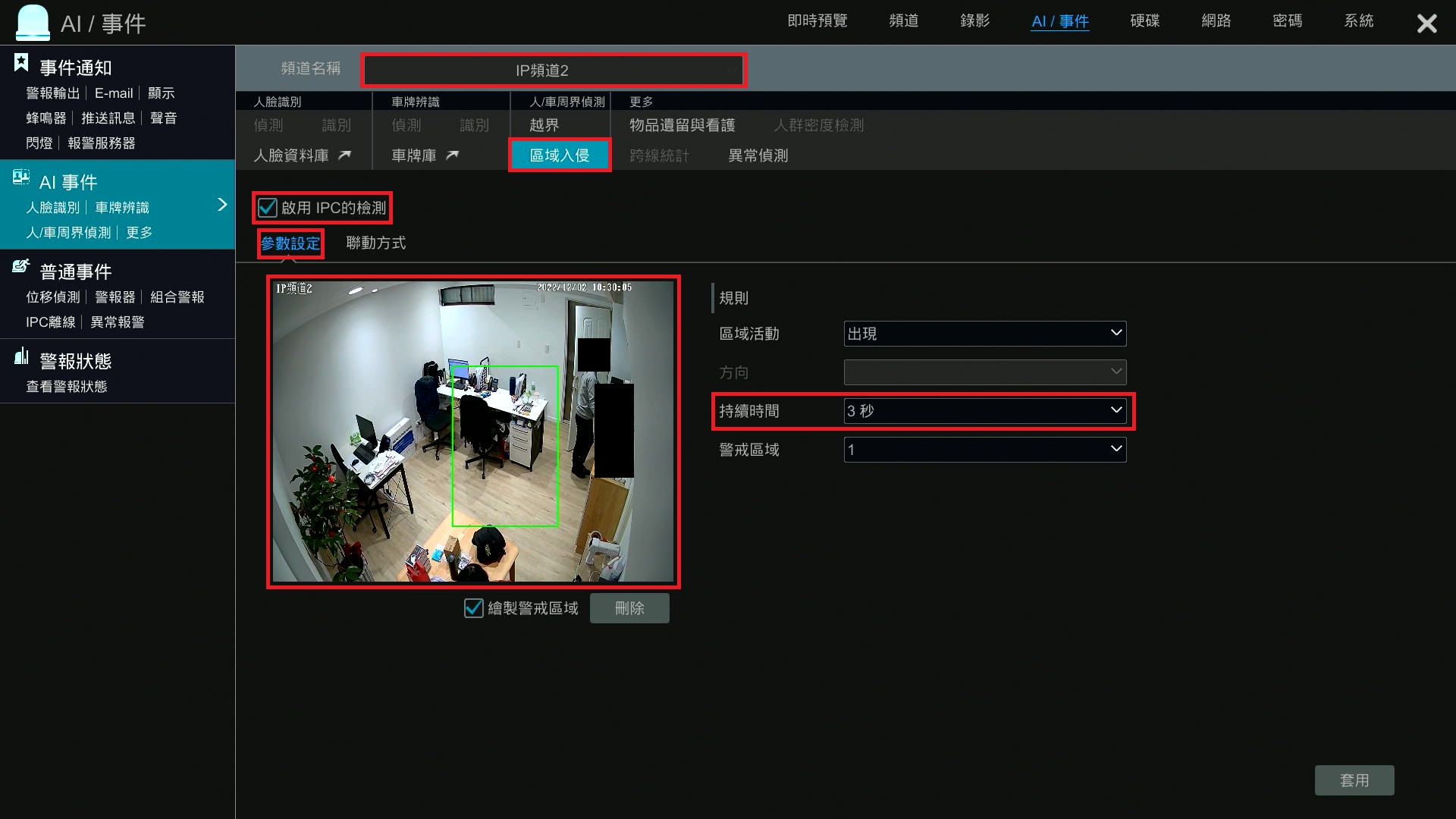Expand AI 事件 with the chevron arrow
Screen dimensions: 1456x819
[x=222, y=205]
